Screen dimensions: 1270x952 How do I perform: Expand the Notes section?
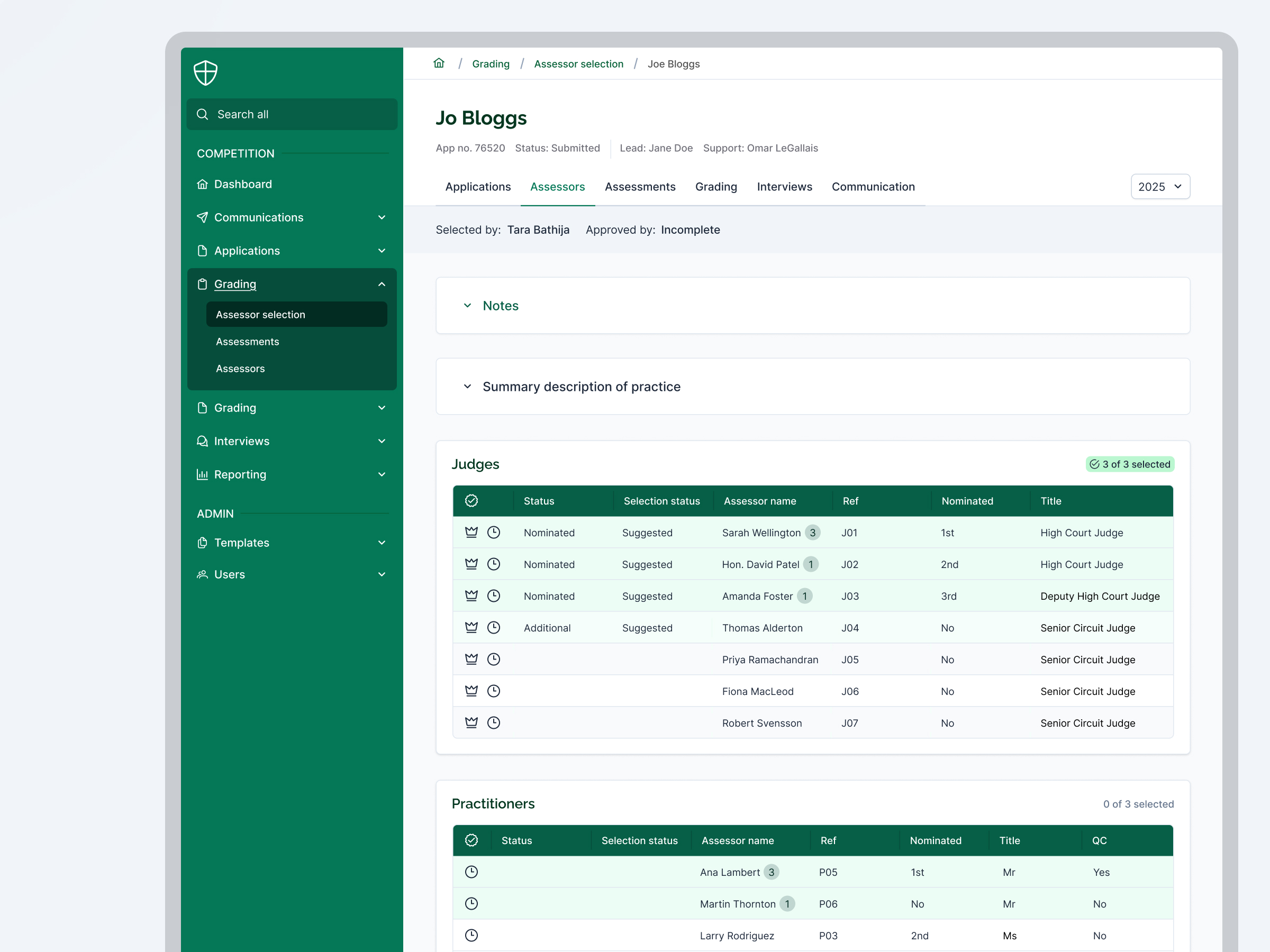500,305
